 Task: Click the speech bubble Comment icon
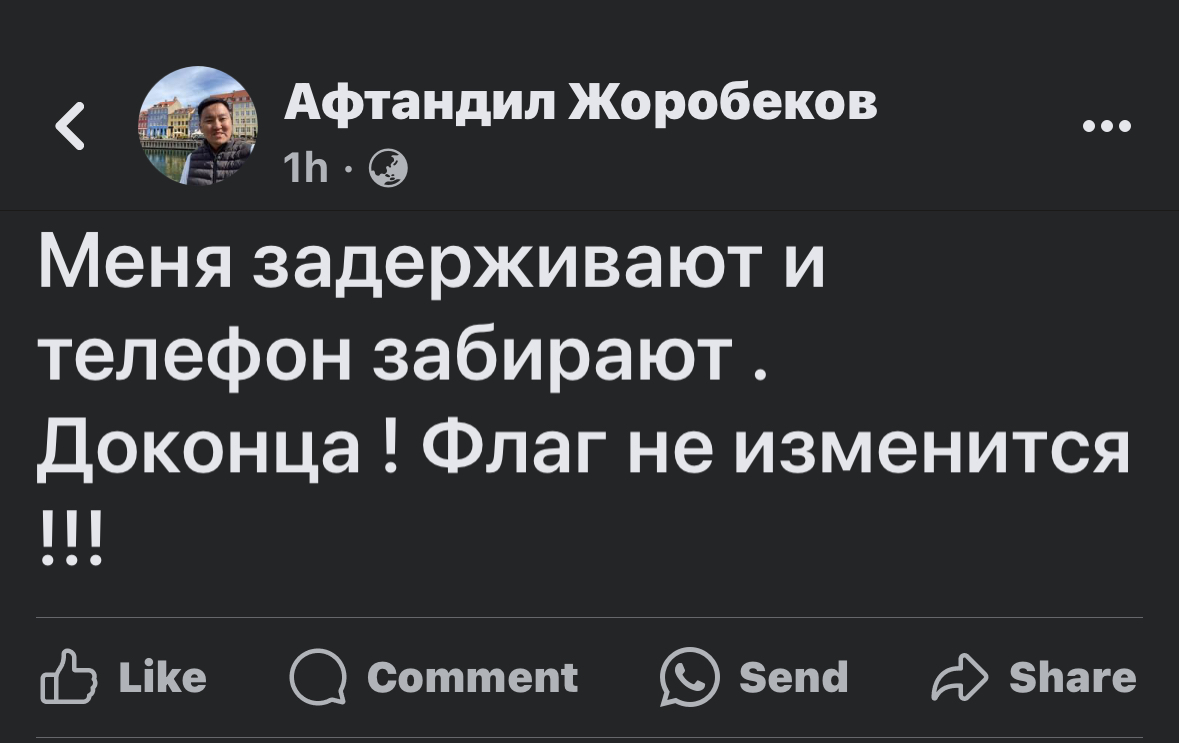coord(317,678)
